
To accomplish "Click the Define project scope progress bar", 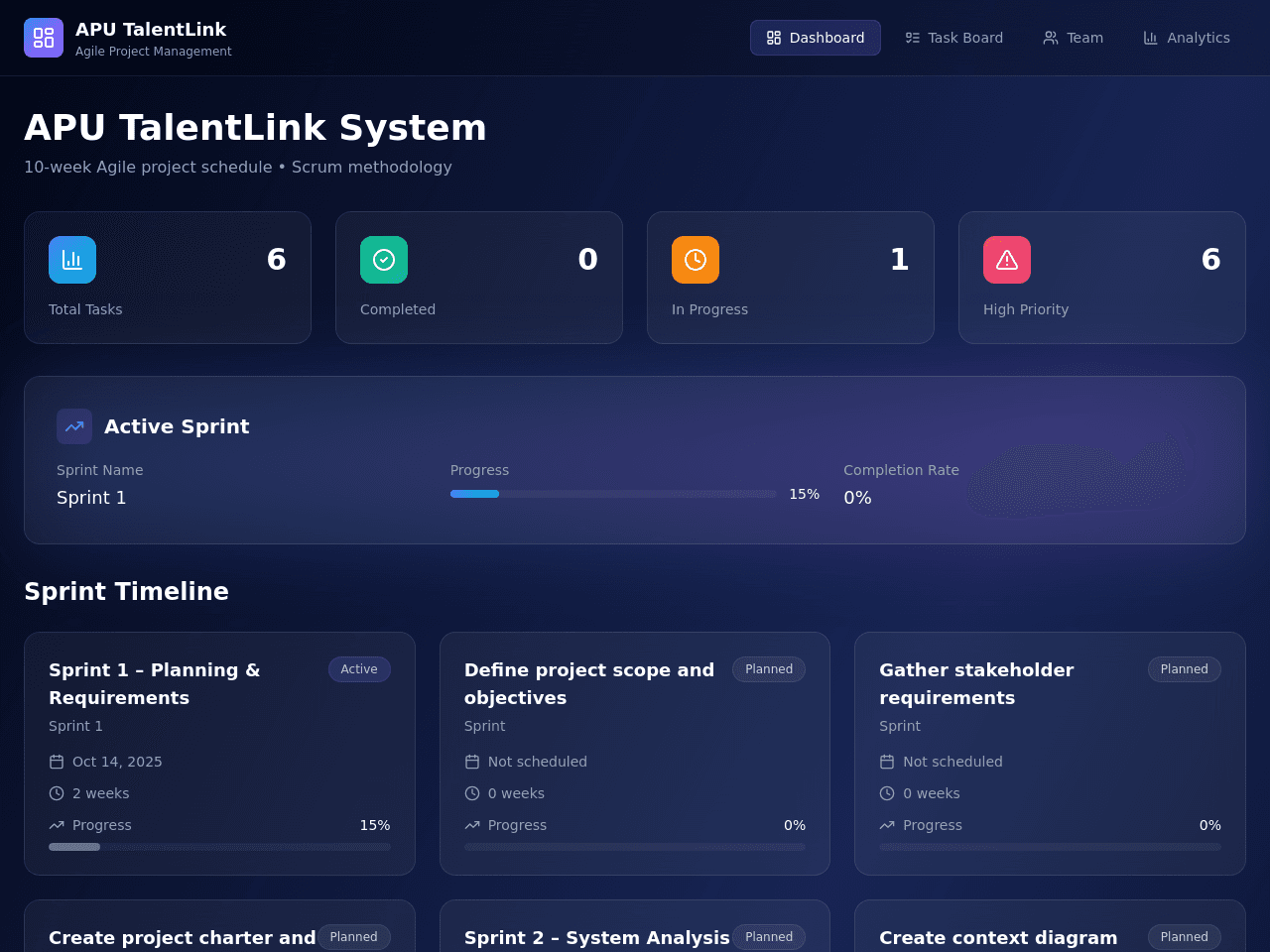I will pyautogui.click(x=635, y=847).
